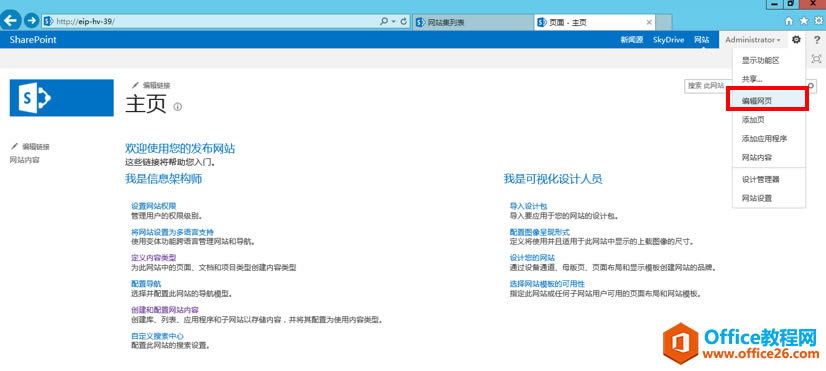Open IE Favorites star icon

click(x=804, y=21)
